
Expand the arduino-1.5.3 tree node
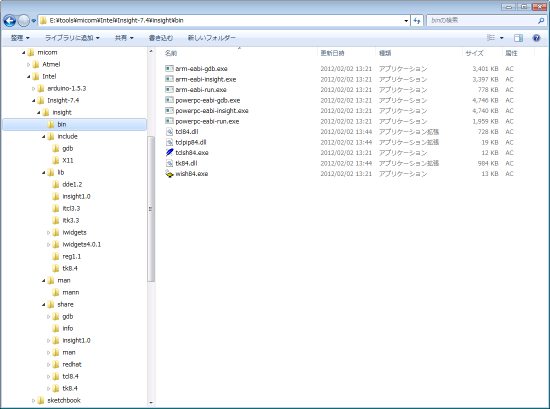(x=34, y=89)
